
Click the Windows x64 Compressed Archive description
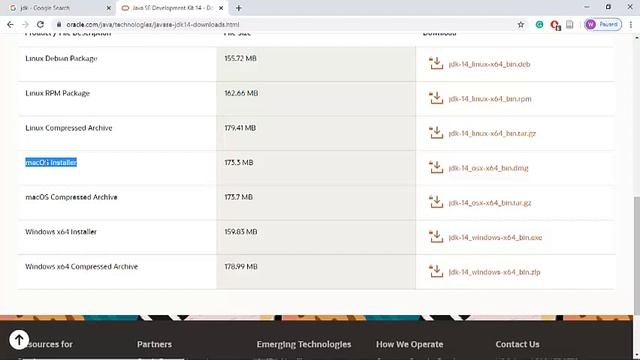[82, 267]
